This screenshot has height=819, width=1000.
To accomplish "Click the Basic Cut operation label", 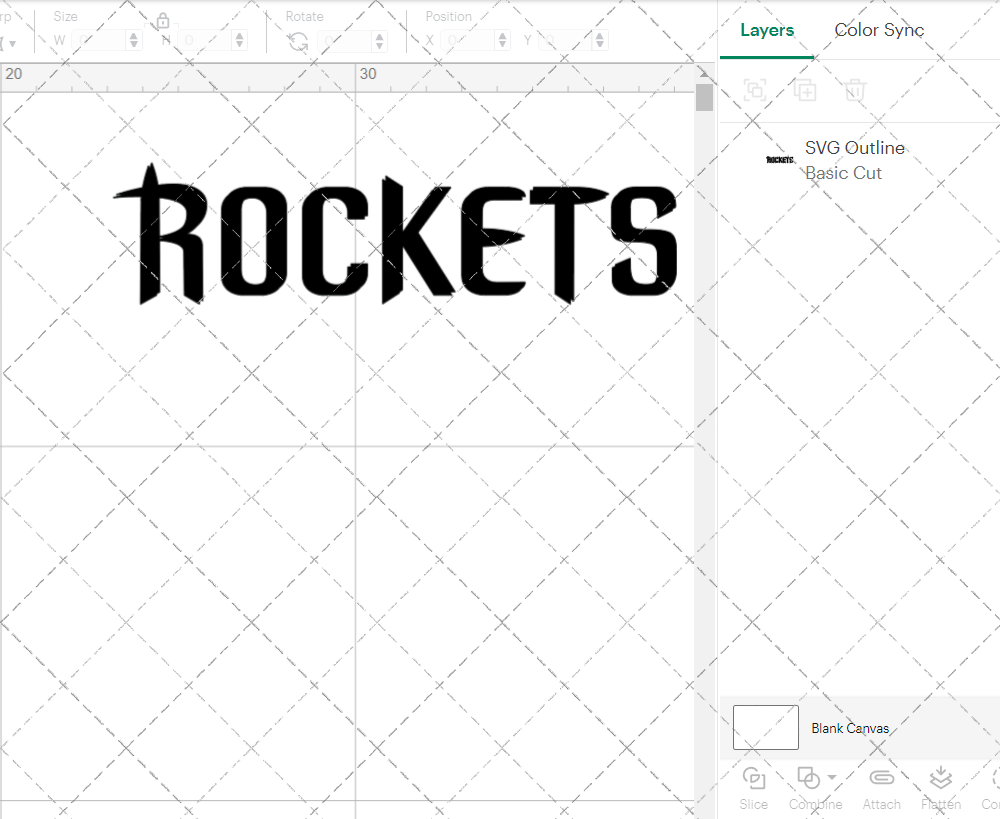I will pos(843,173).
